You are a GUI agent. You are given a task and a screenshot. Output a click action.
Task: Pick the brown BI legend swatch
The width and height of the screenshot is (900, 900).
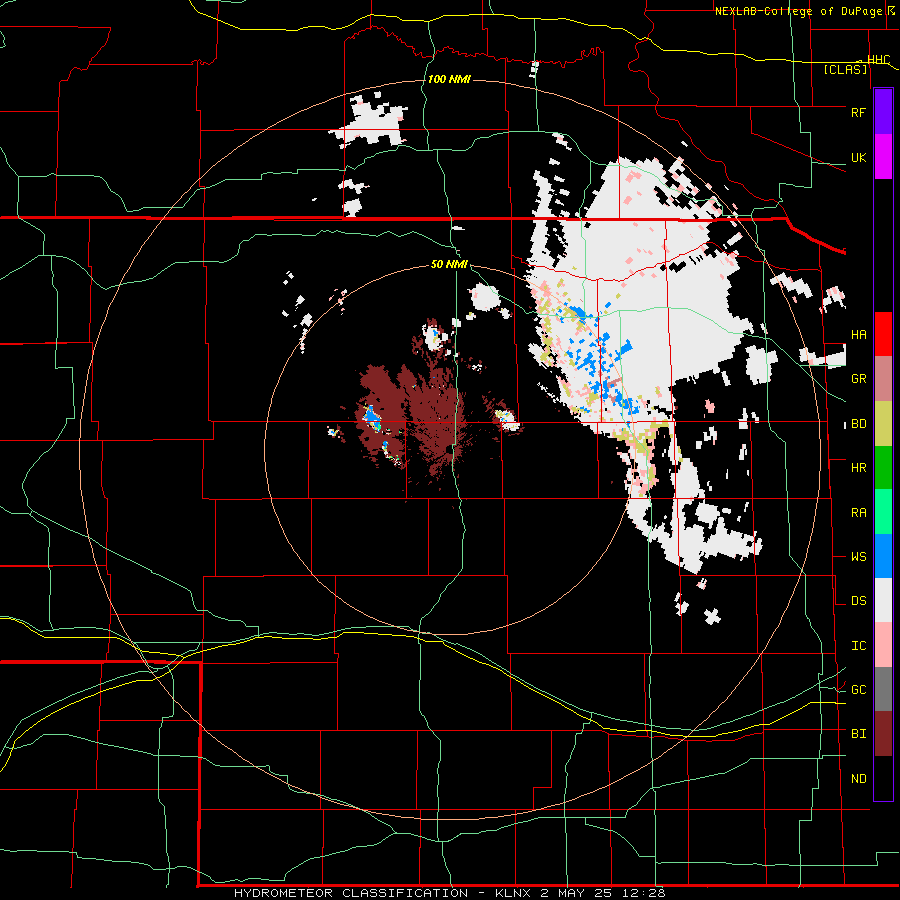point(883,734)
